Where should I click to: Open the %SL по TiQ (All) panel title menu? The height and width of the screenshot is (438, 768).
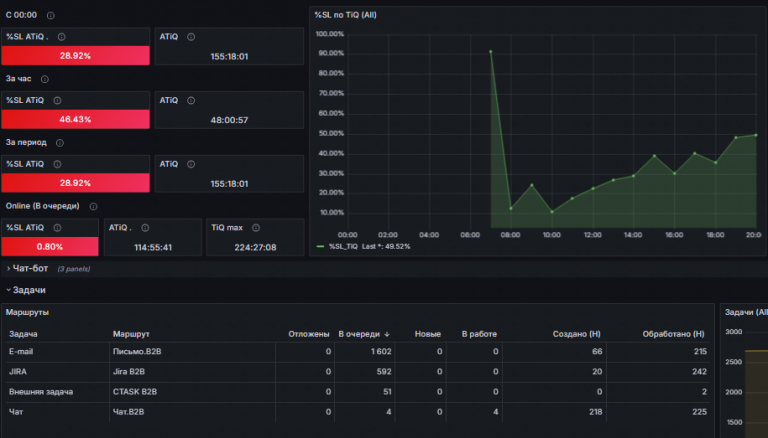click(345, 15)
